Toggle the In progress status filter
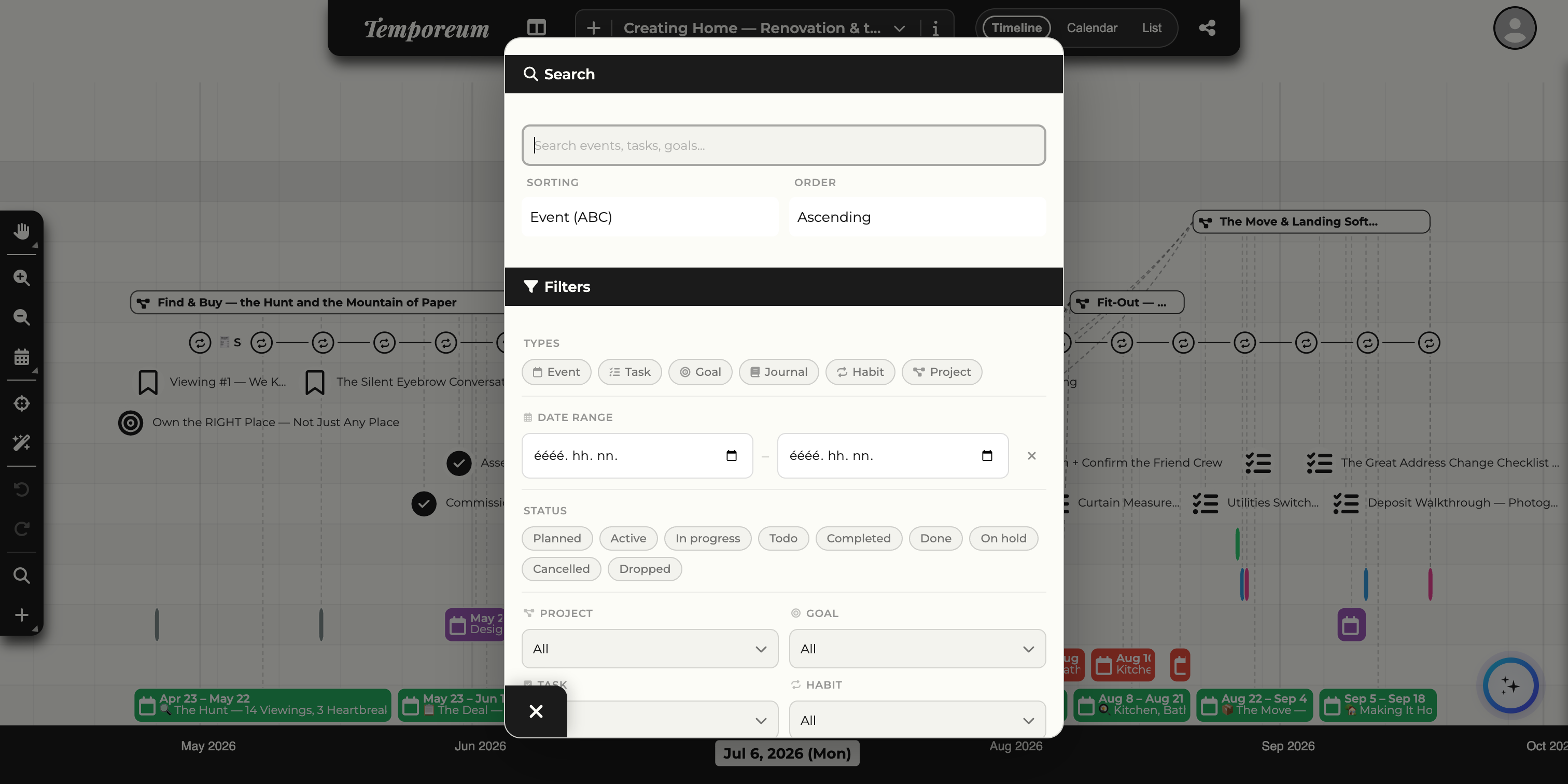 point(707,538)
